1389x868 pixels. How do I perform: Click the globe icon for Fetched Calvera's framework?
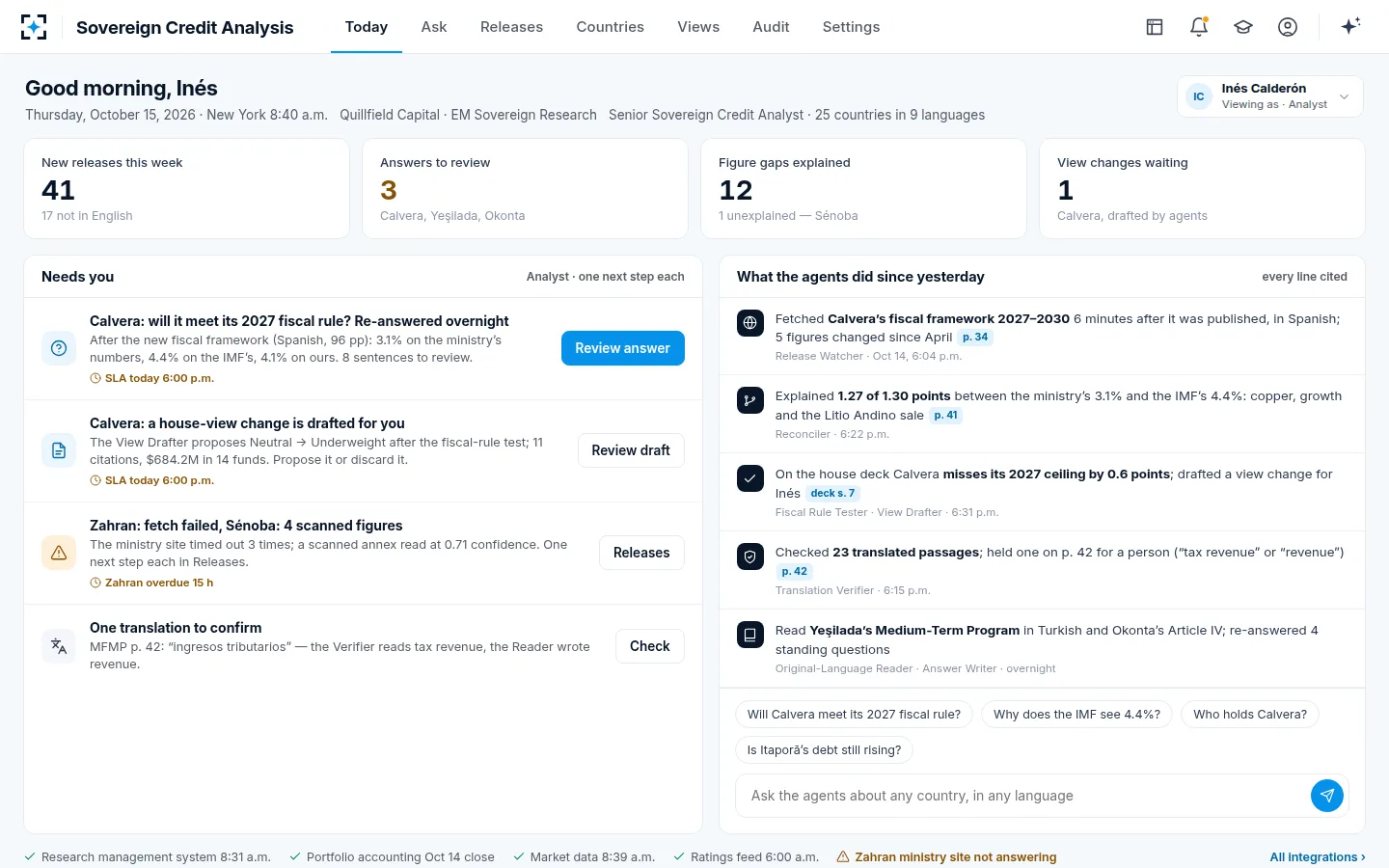click(x=750, y=323)
